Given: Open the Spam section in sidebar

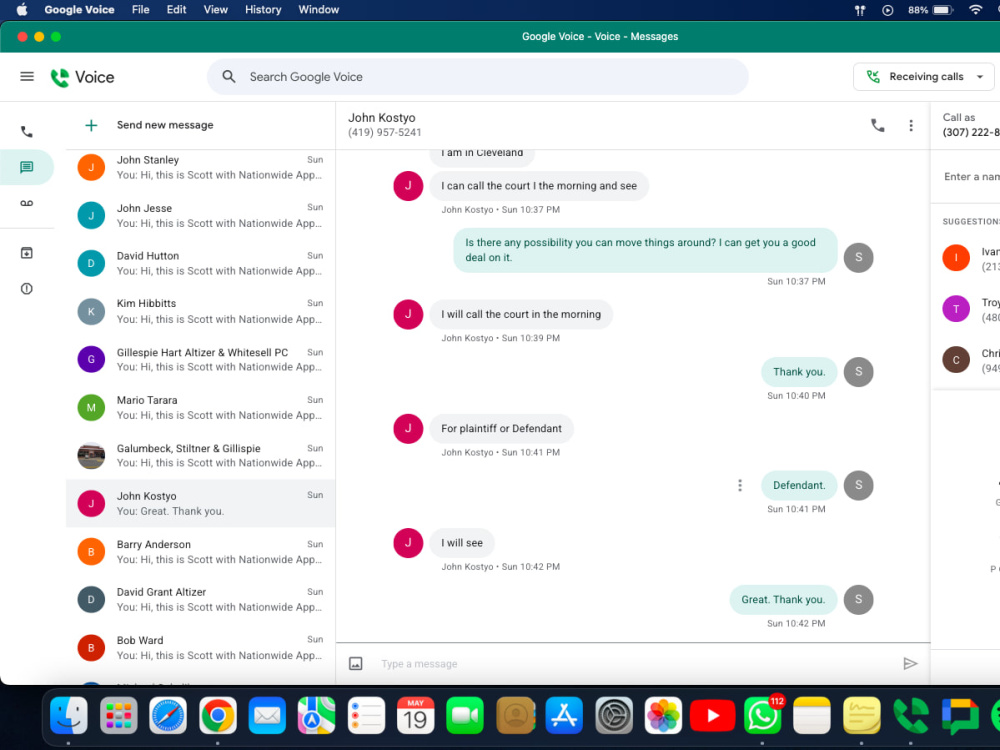Looking at the screenshot, I should [x=27, y=289].
